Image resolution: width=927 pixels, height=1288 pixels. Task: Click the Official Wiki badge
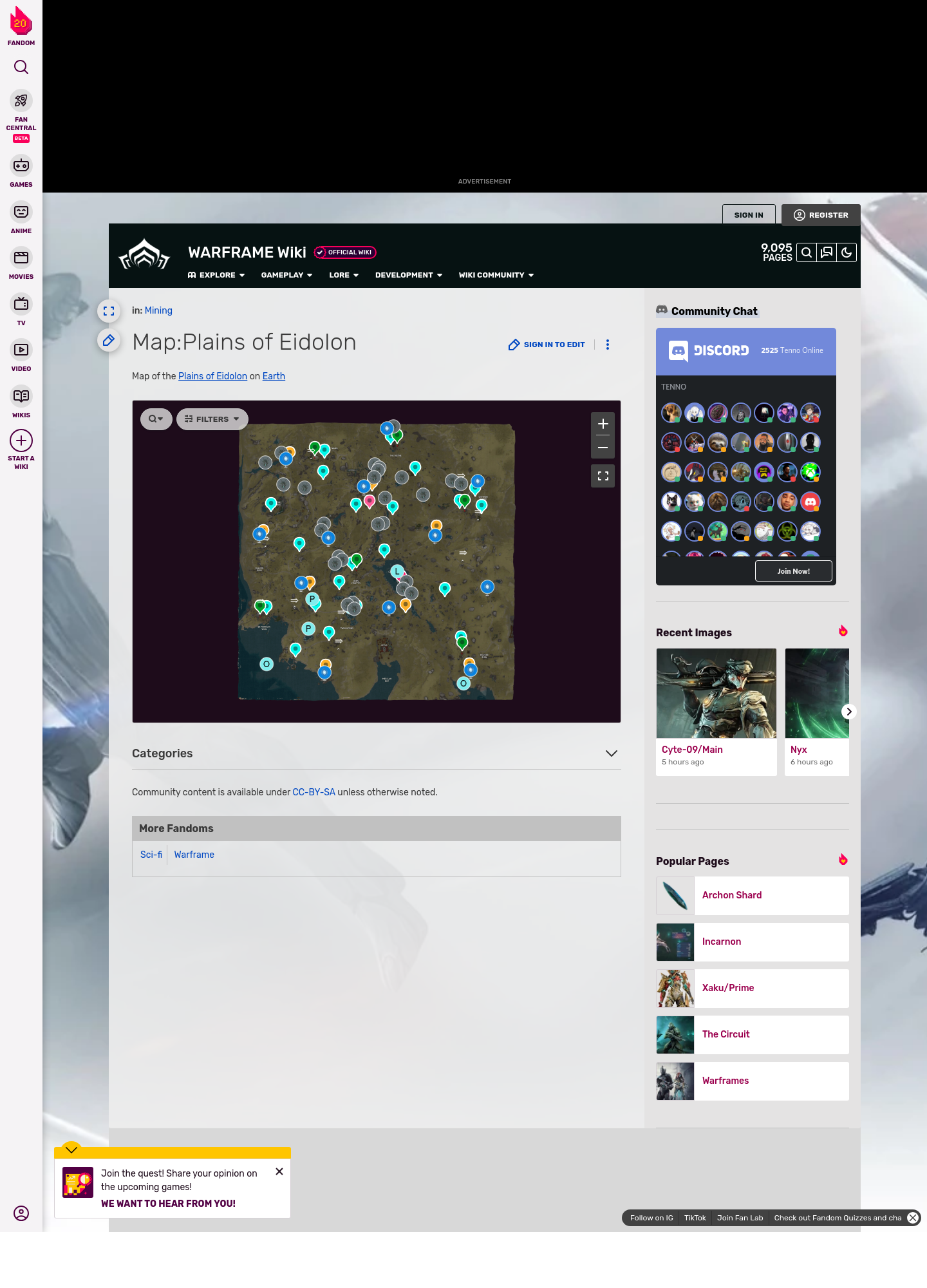tap(345, 252)
